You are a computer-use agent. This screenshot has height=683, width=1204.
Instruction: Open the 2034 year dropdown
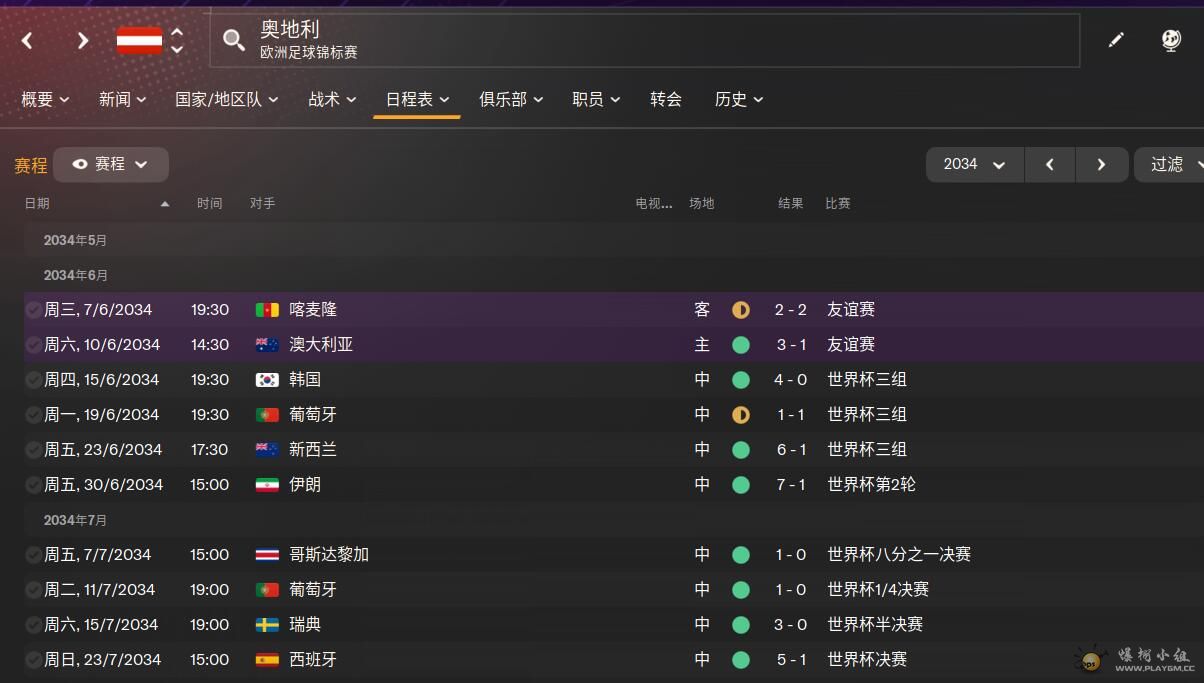974,164
